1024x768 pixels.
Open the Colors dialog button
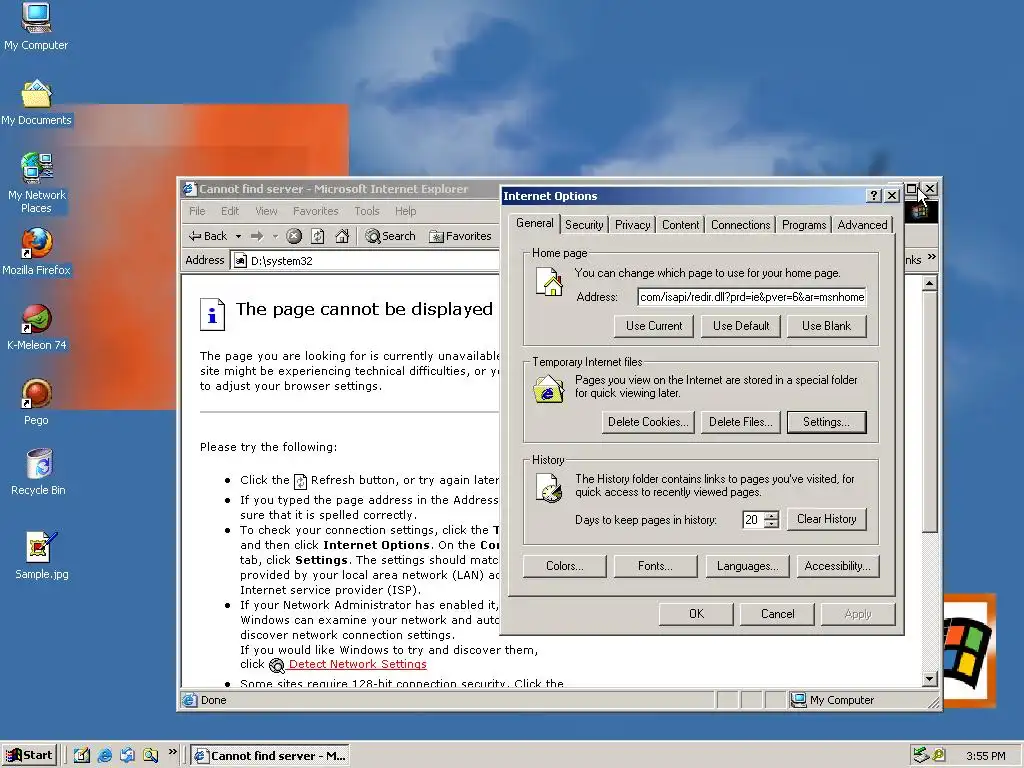coord(565,566)
